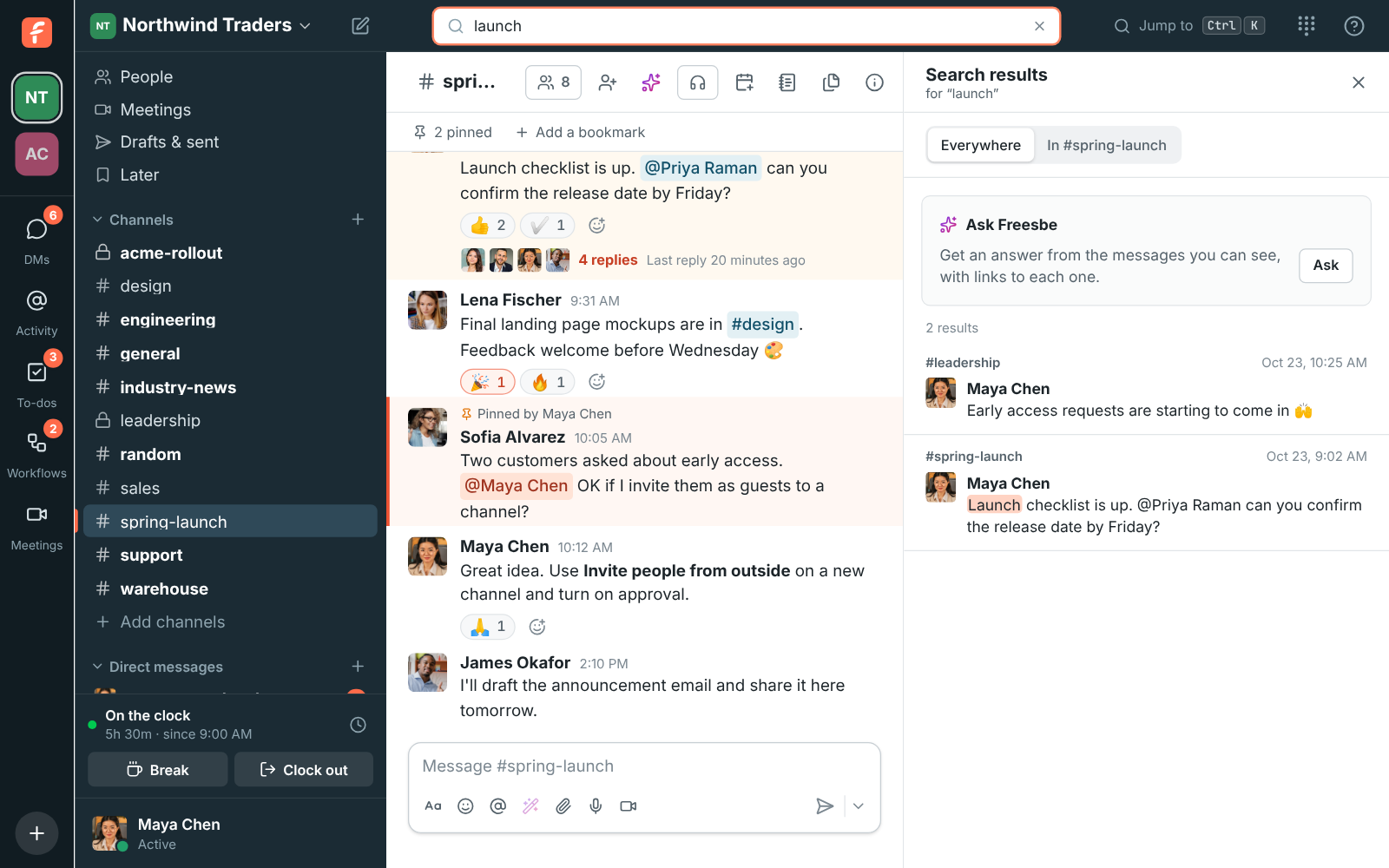Clear the search box with the X
The width and height of the screenshot is (1389, 868).
pos(1039,26)
